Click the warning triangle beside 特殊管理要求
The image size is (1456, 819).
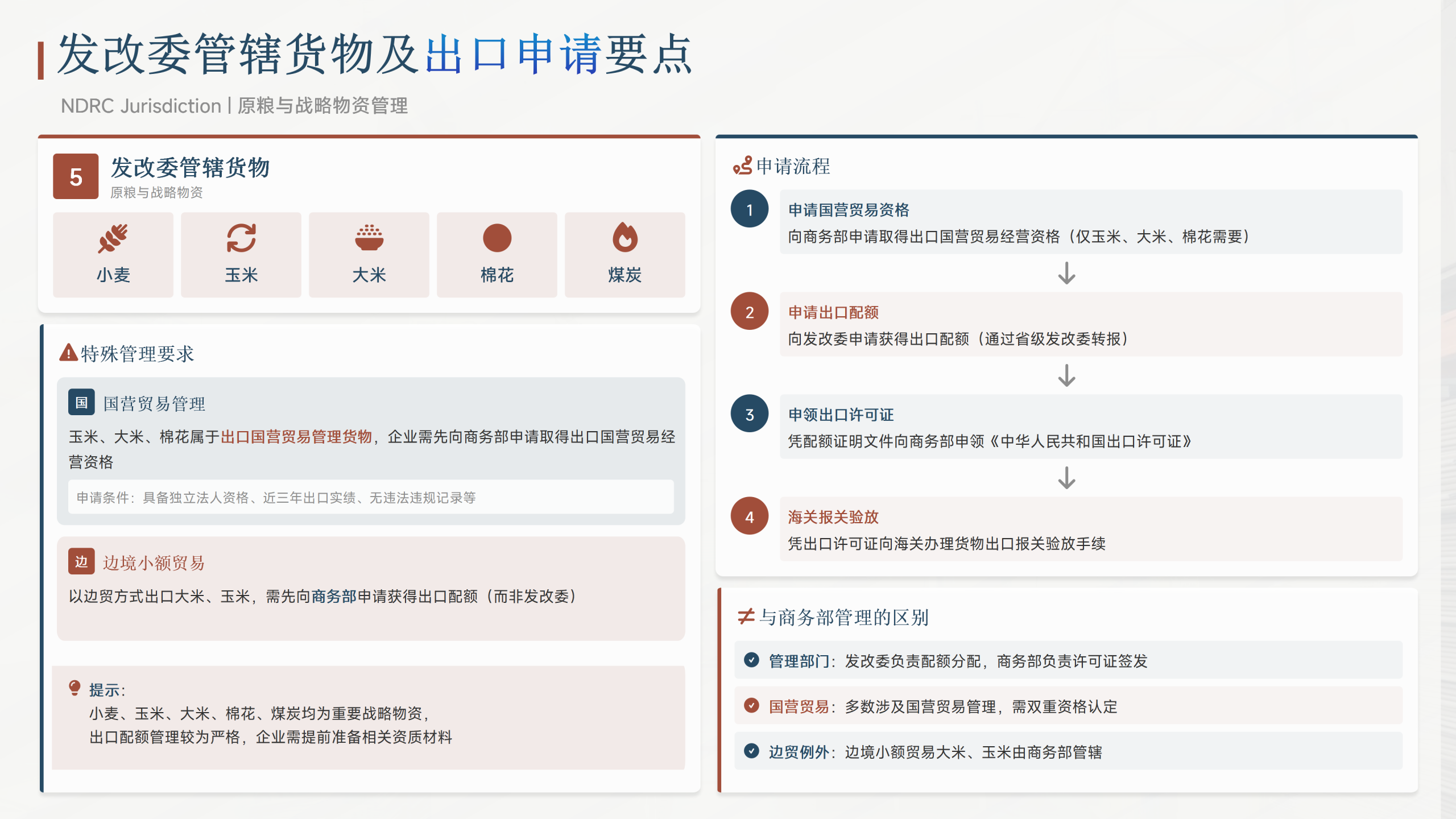(x=68, y=353)
